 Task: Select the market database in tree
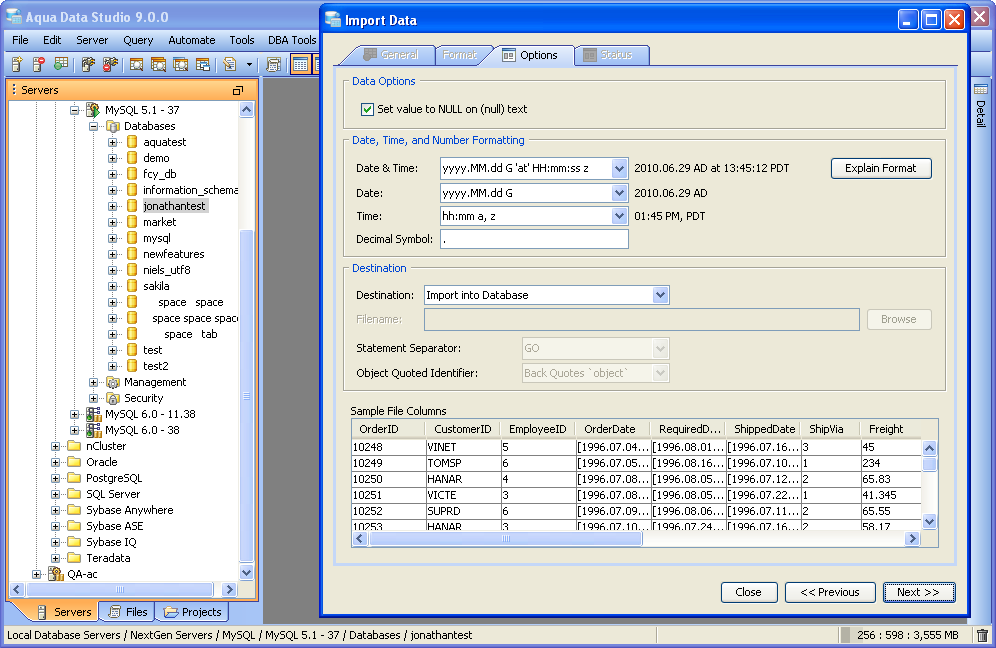coord(159,222)
